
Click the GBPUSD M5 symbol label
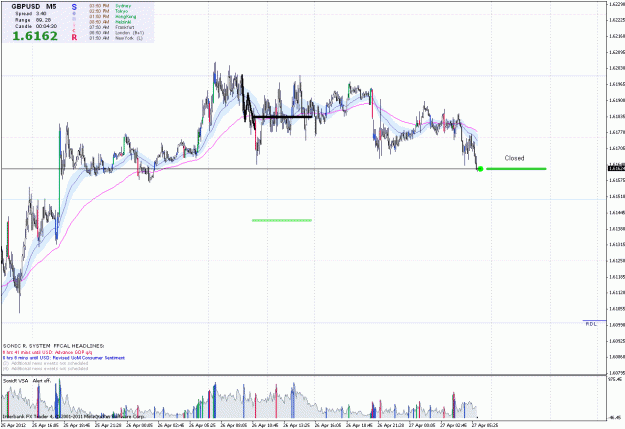point(34,6)
